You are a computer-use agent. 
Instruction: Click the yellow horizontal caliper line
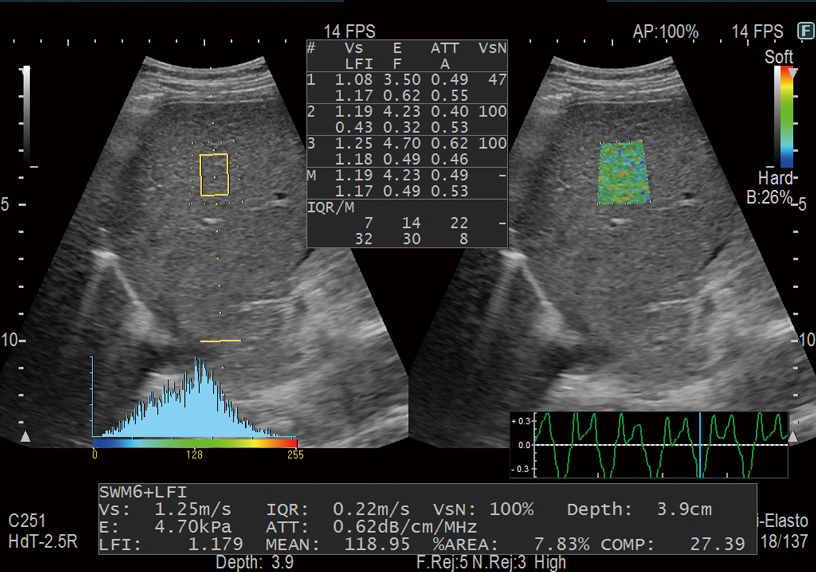coord(220,341)
